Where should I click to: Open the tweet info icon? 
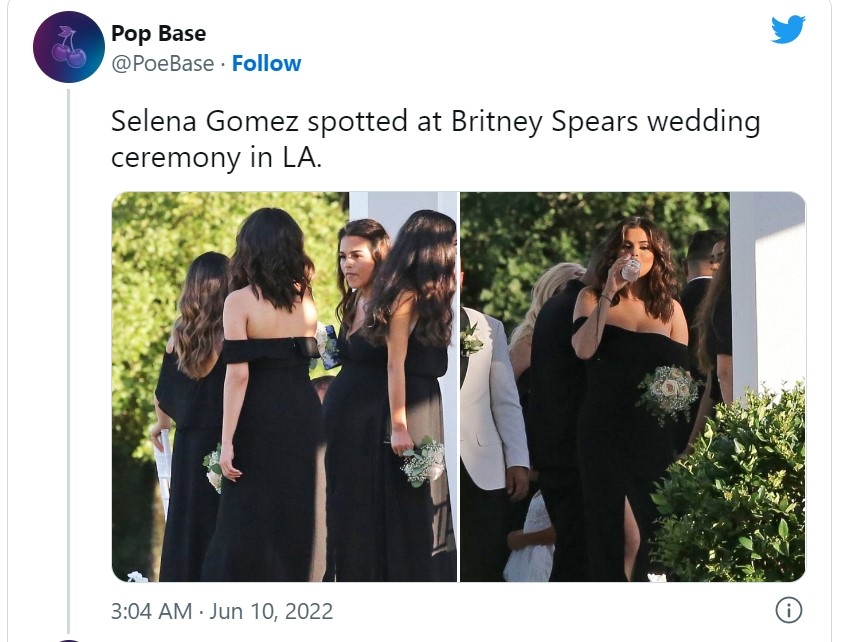pos(788,610)
